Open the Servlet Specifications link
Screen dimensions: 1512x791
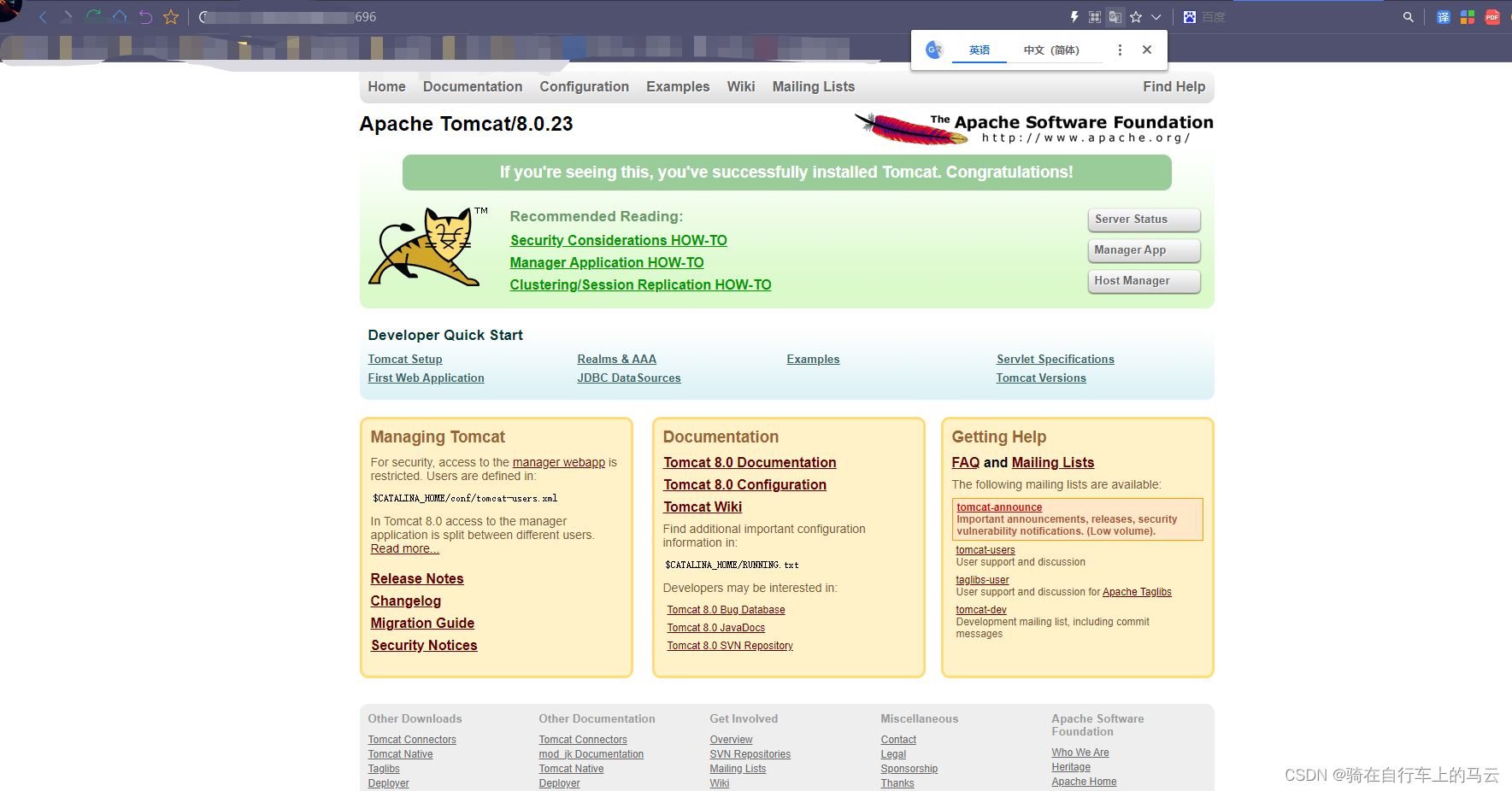(1056, 360)
